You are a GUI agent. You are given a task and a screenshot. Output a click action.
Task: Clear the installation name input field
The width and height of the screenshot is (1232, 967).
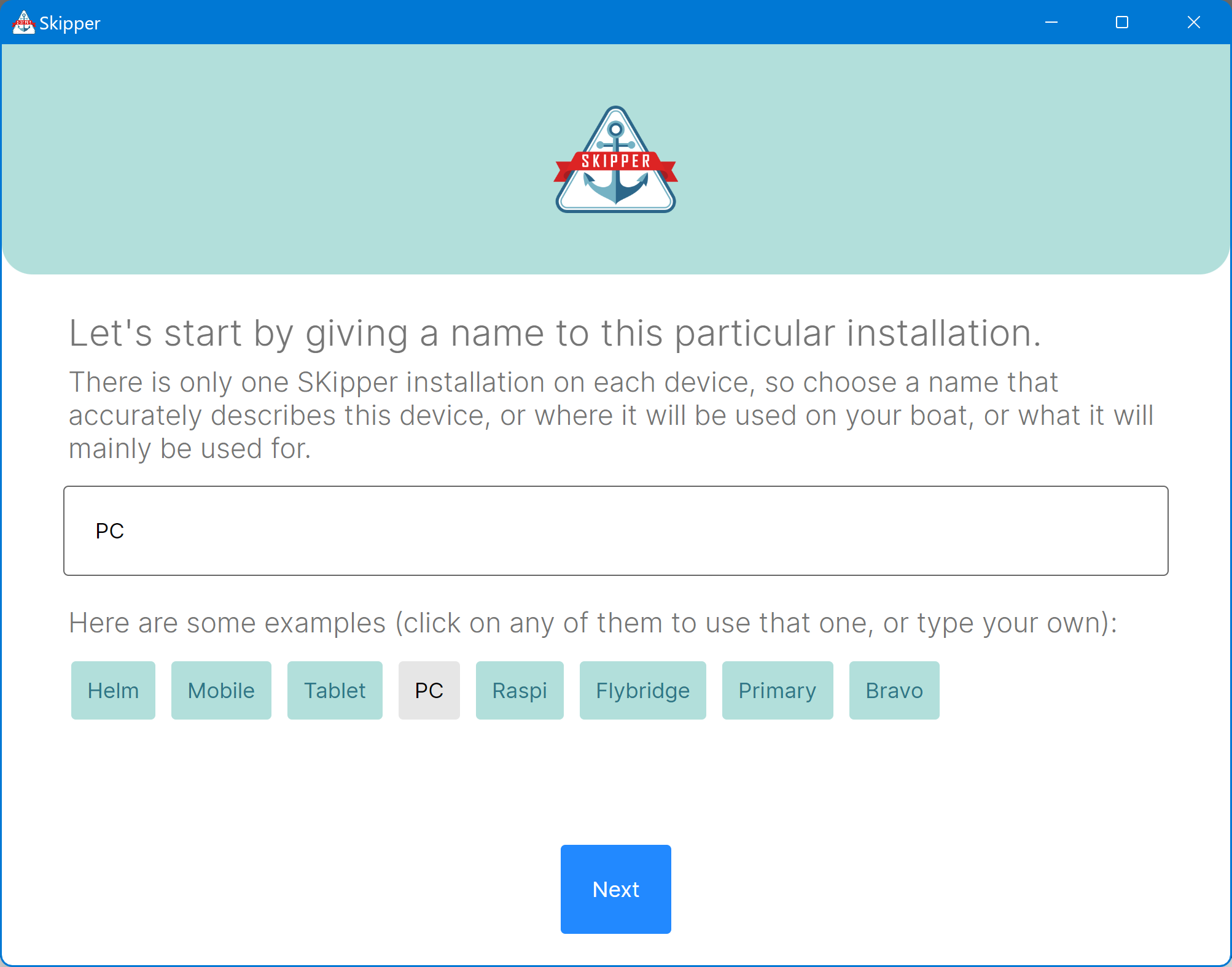tap(616, 530)
